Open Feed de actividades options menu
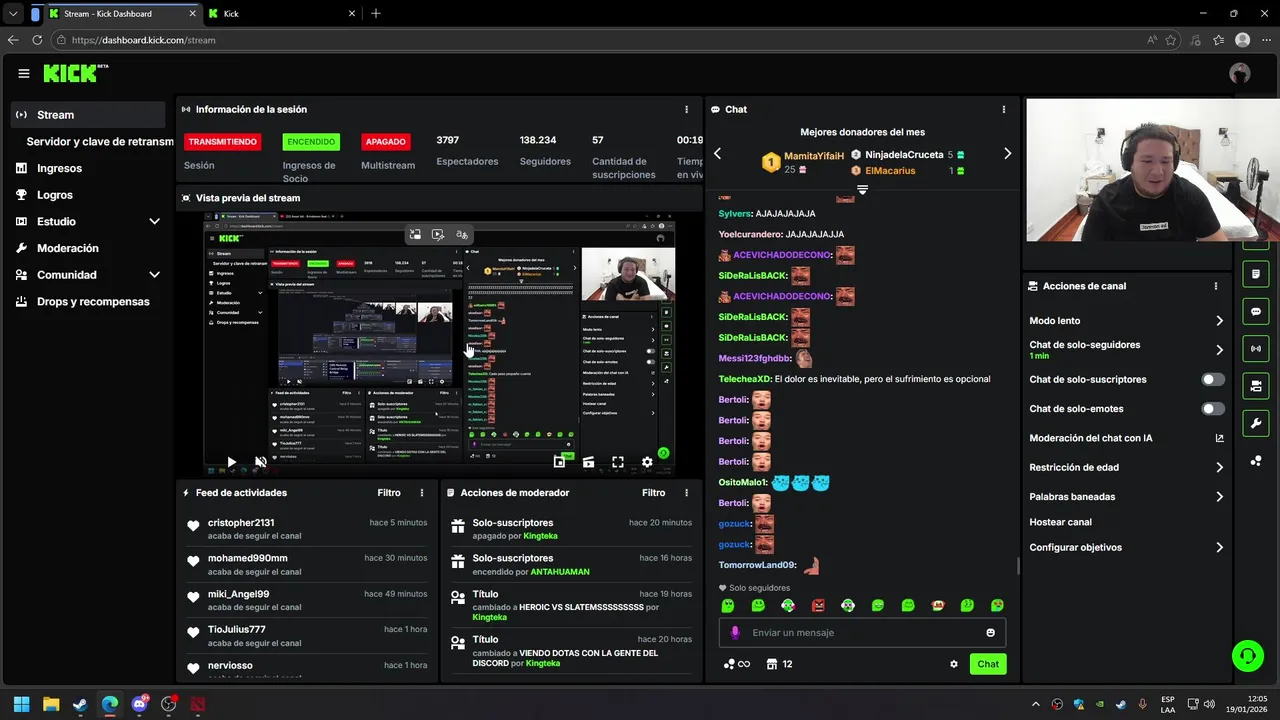This screenshot has height=720, width=1280. coord(422,493)
